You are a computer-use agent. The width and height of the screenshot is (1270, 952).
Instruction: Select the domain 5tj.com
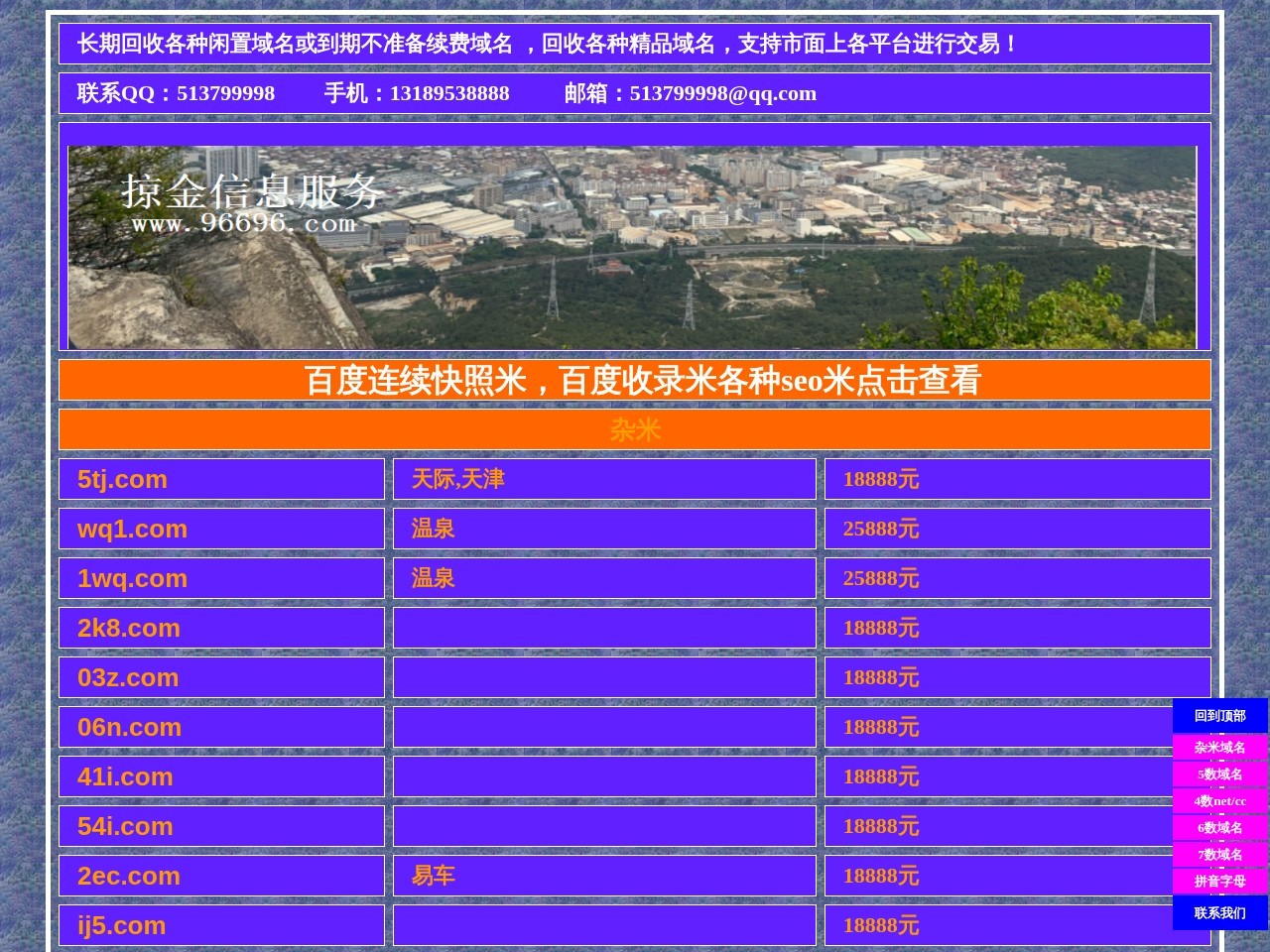[x=122, y=479]
